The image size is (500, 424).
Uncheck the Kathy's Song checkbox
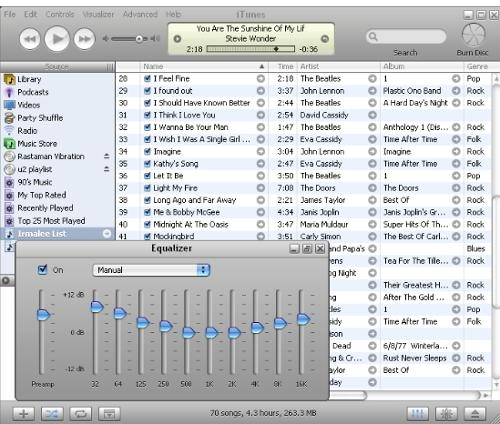coord(147,164)
